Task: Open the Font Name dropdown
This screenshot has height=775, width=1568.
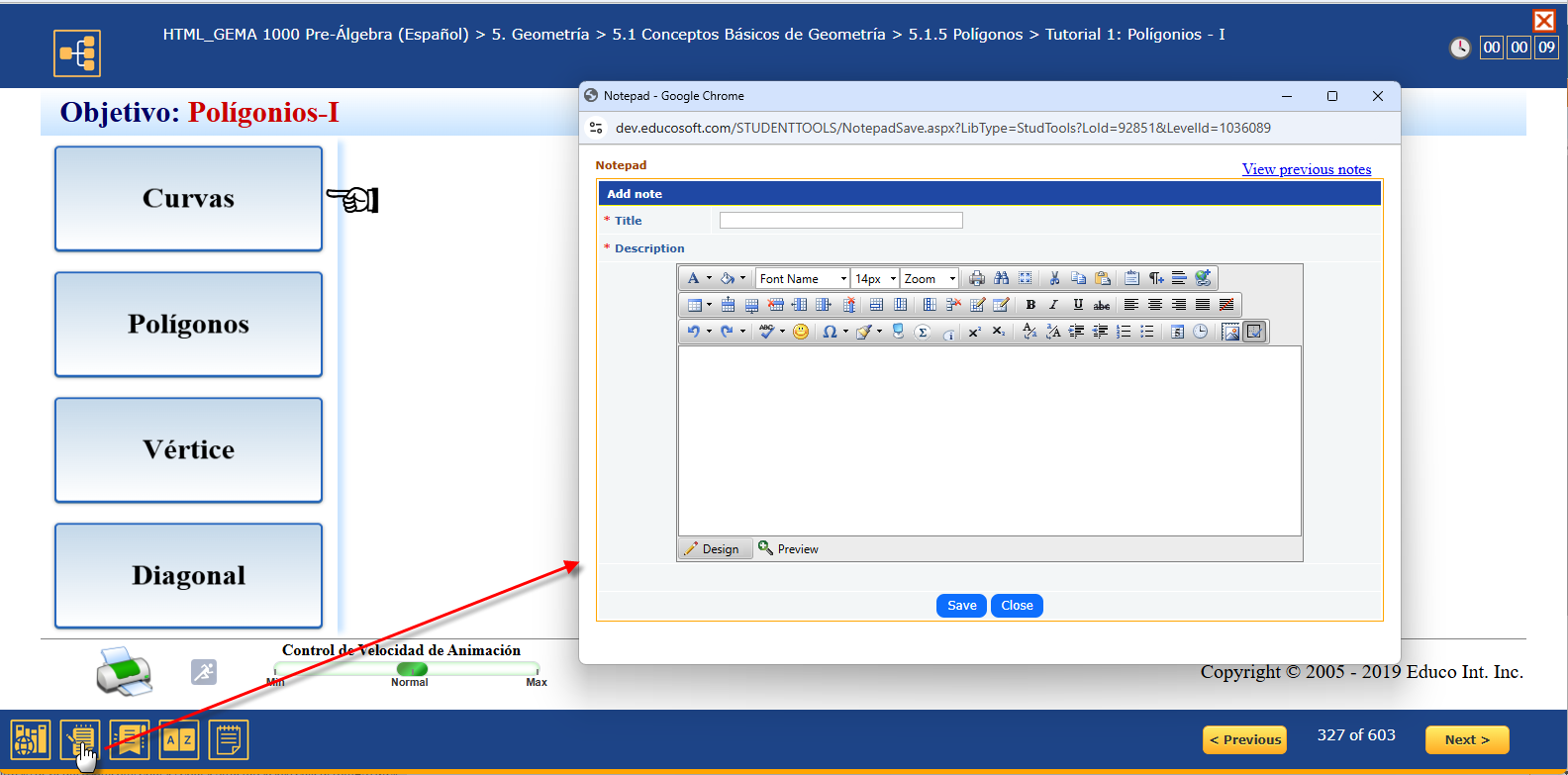Action: coord(803,279)
